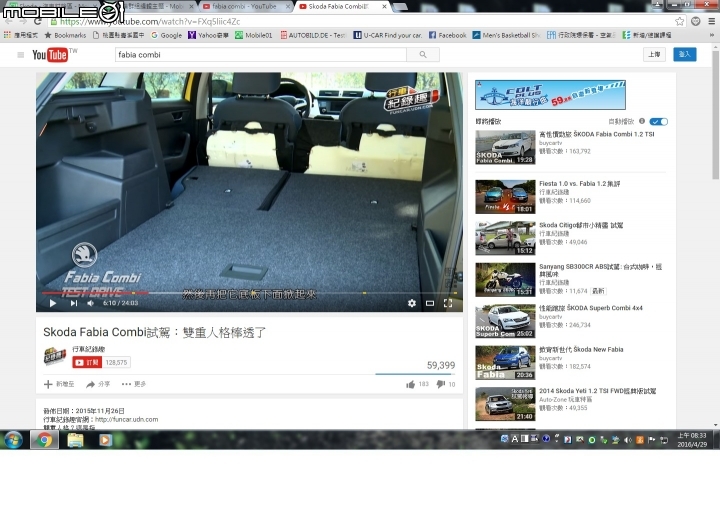Open the three-dot more options menu
The width and height of the screenshot is (720, 526).
pyautogui.click(x=134, y=384)
